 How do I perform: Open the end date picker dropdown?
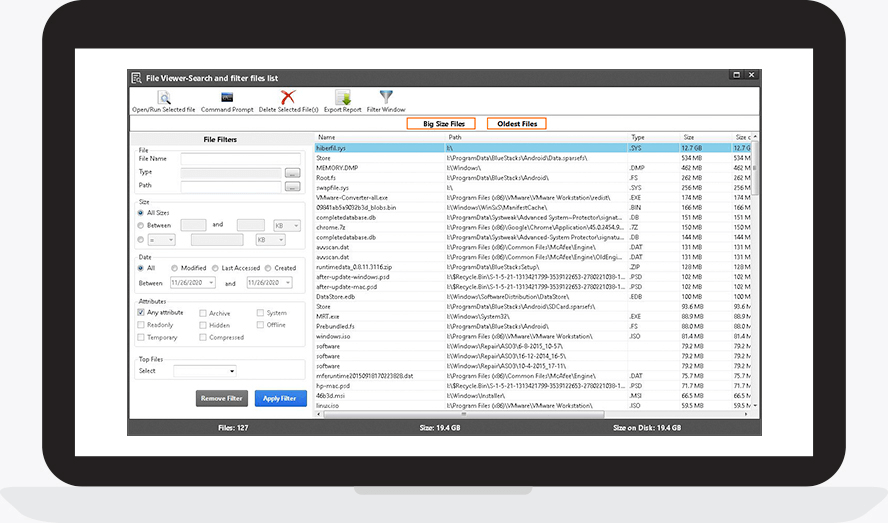click(x=288, y=282)
